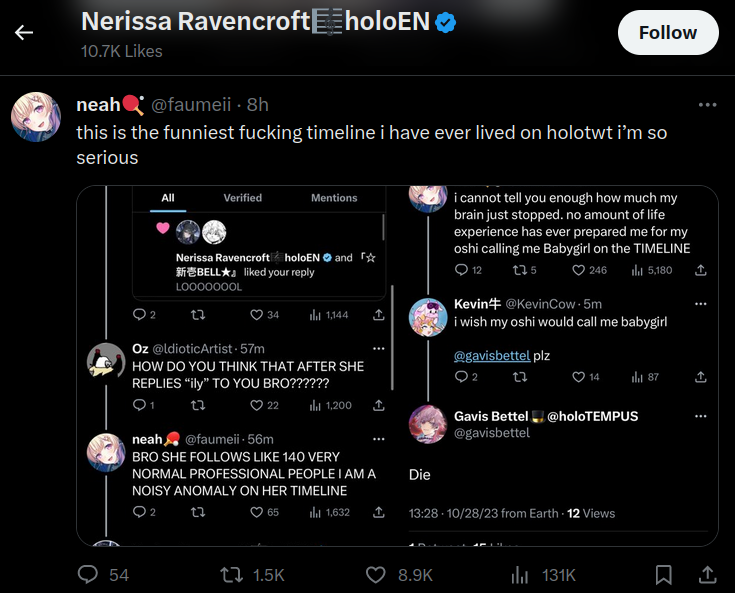Go back using the left arrow

tap(24, 33)
